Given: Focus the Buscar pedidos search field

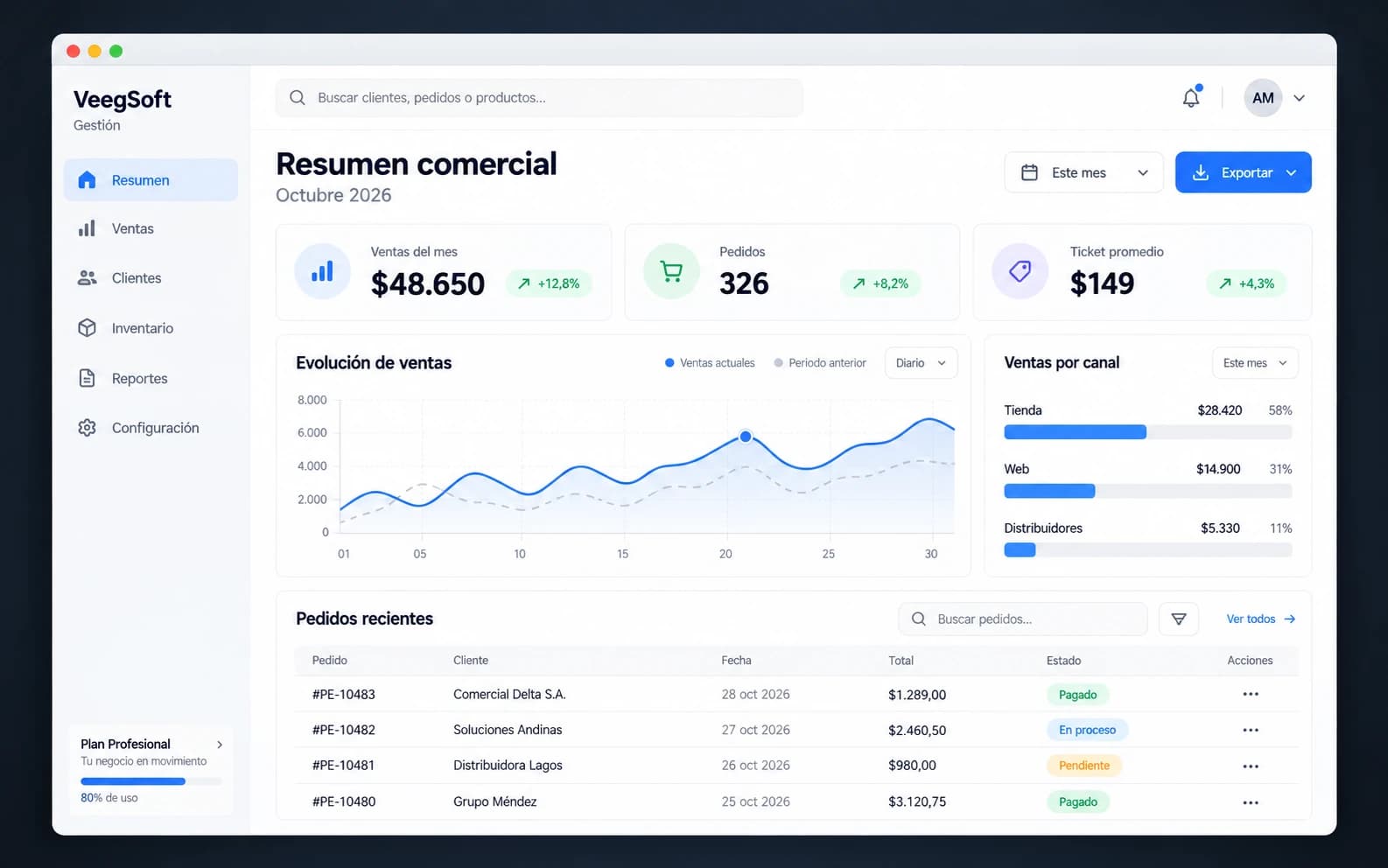Looking at the screenshot, I should [x=1022, y=619].
